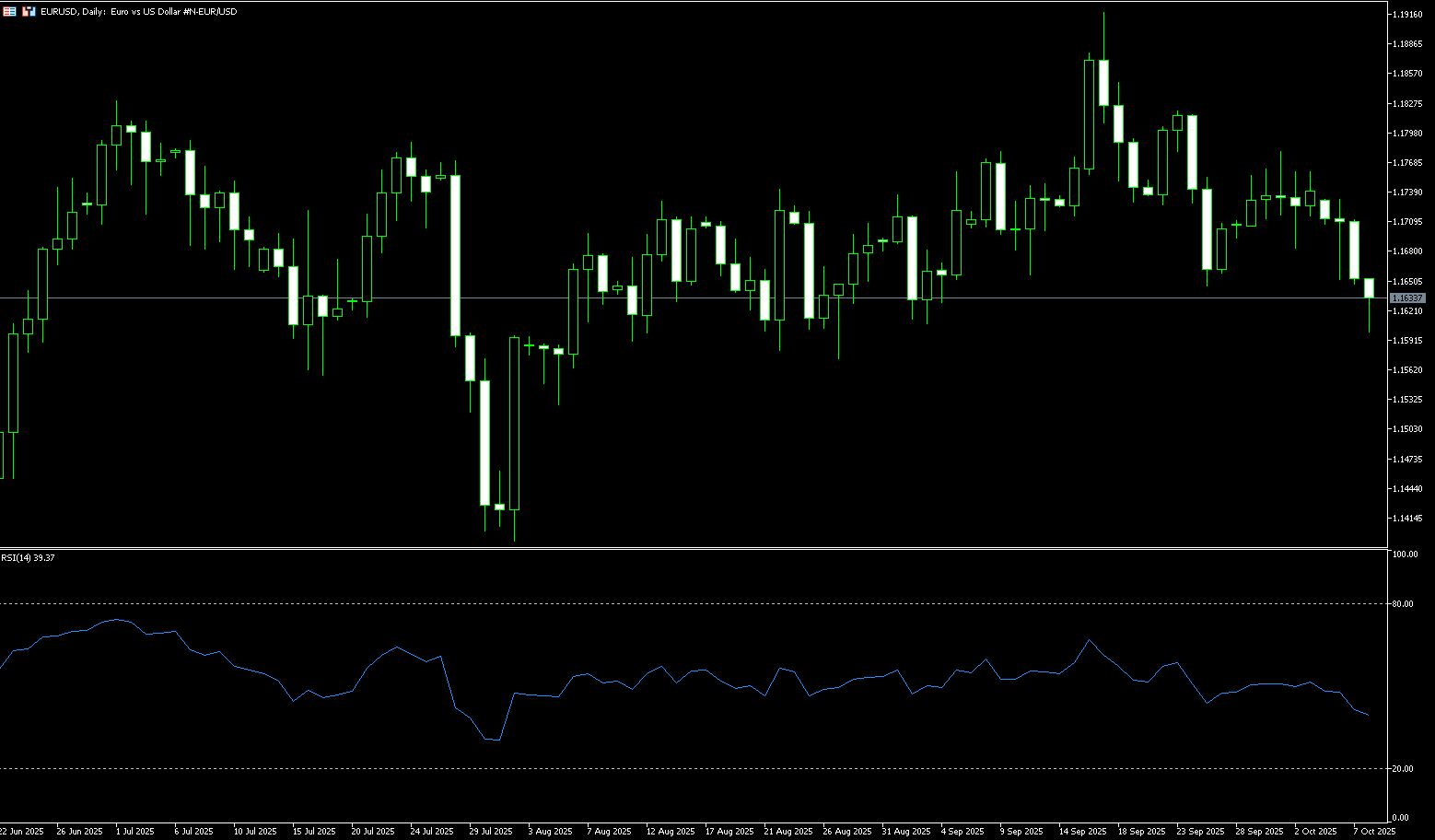Select the horizontal current bid price line
The image size is (1435, 840).
click(645, 297)
